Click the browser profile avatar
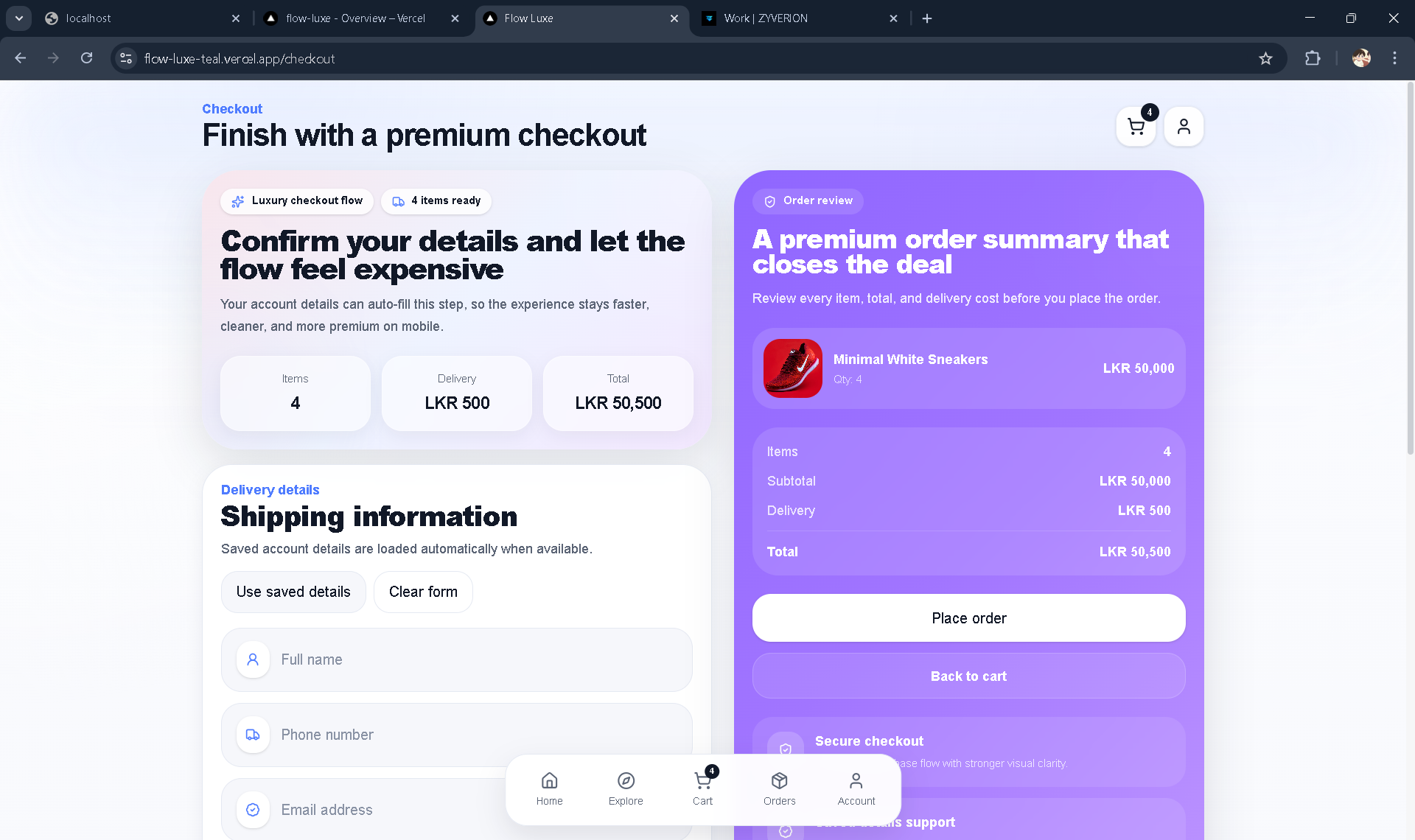Screen dimensions: 1415x840 pos(1361,58)
